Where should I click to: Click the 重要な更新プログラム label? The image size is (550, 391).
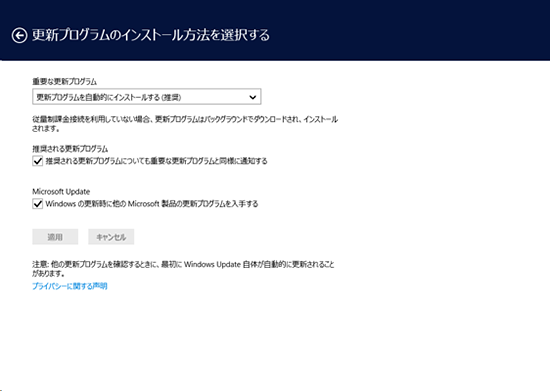coord(65,82)
